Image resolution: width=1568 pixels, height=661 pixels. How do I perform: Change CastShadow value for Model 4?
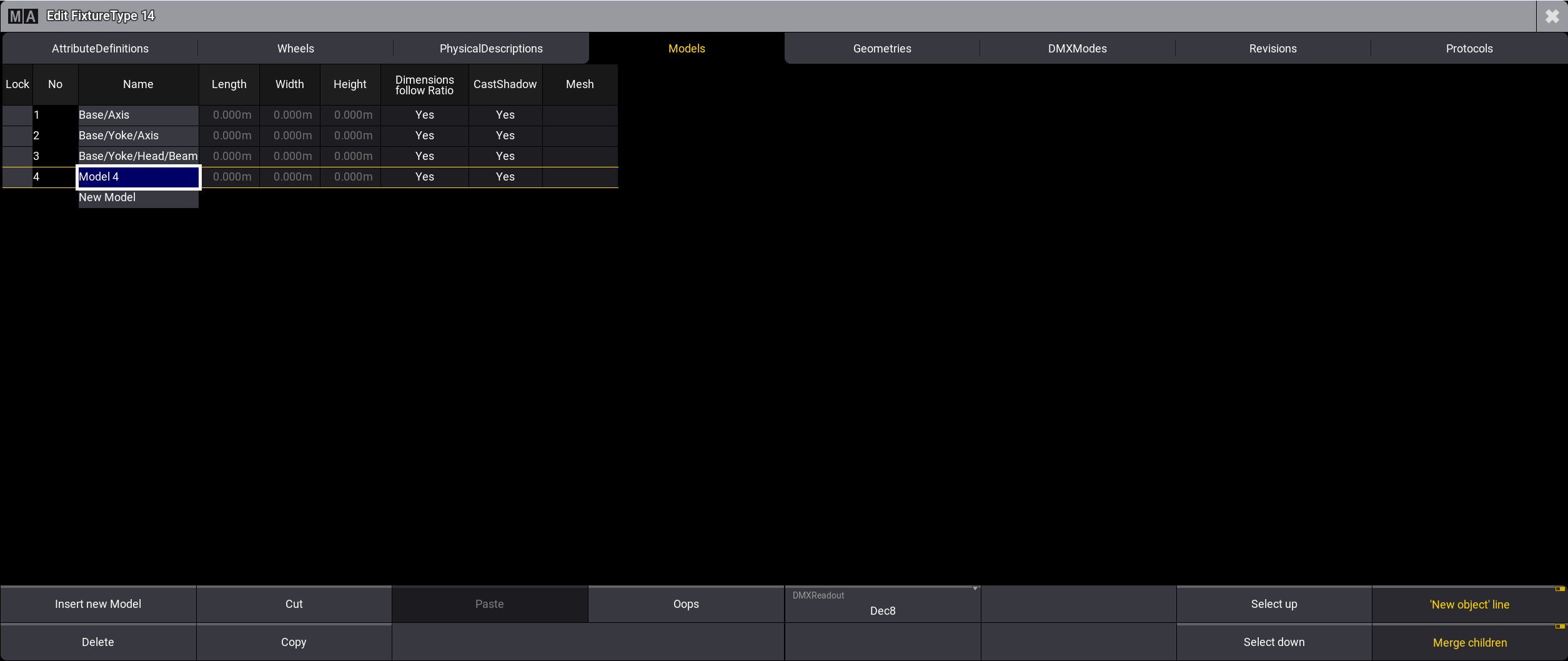coord(505,177)
